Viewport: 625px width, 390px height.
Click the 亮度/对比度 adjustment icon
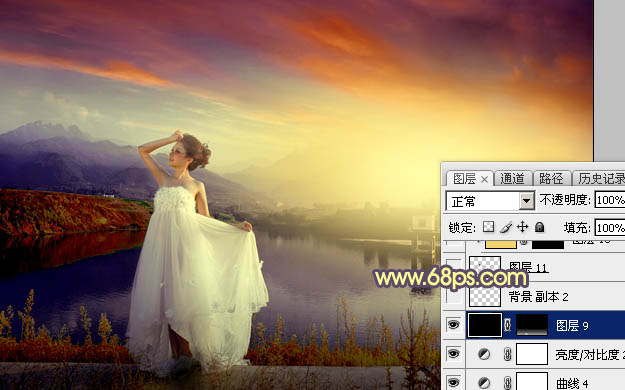click(x=484, y=354)
